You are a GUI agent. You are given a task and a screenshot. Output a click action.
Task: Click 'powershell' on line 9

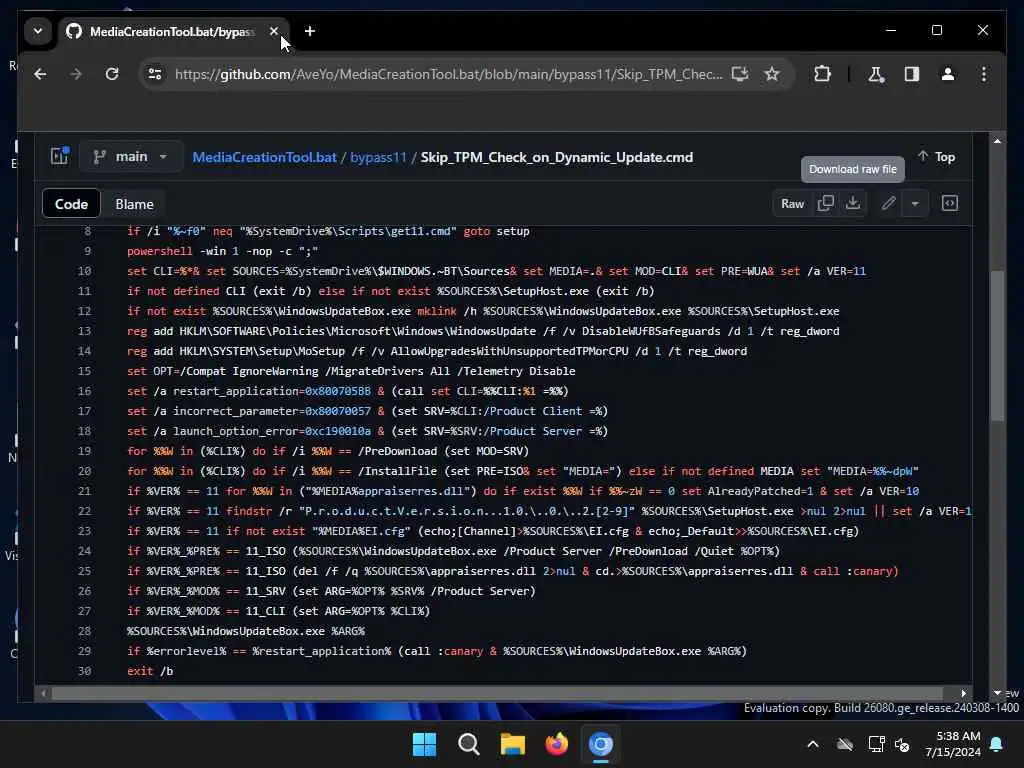point(160,251)
